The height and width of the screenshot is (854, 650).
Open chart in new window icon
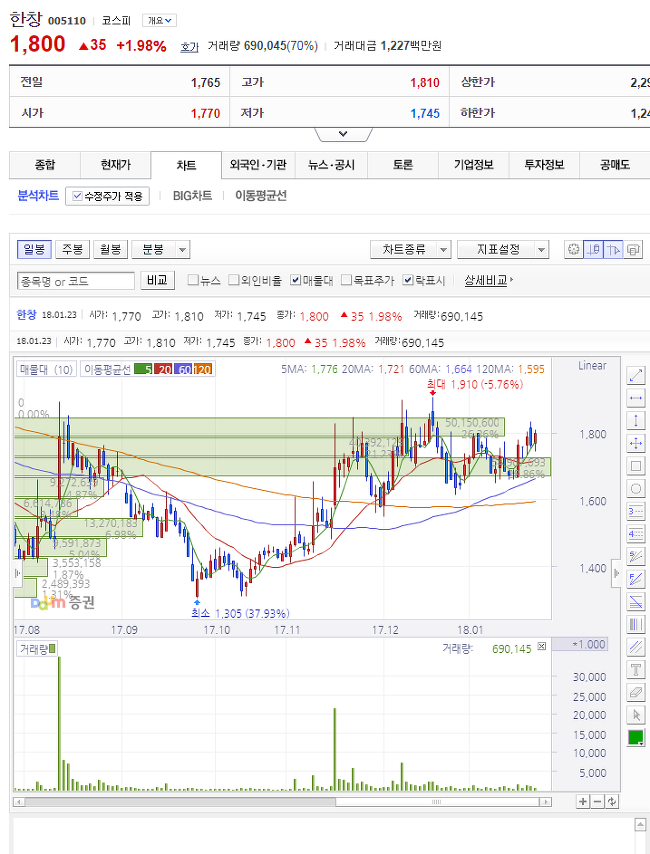pyautogui.click(x=633, y=249)
